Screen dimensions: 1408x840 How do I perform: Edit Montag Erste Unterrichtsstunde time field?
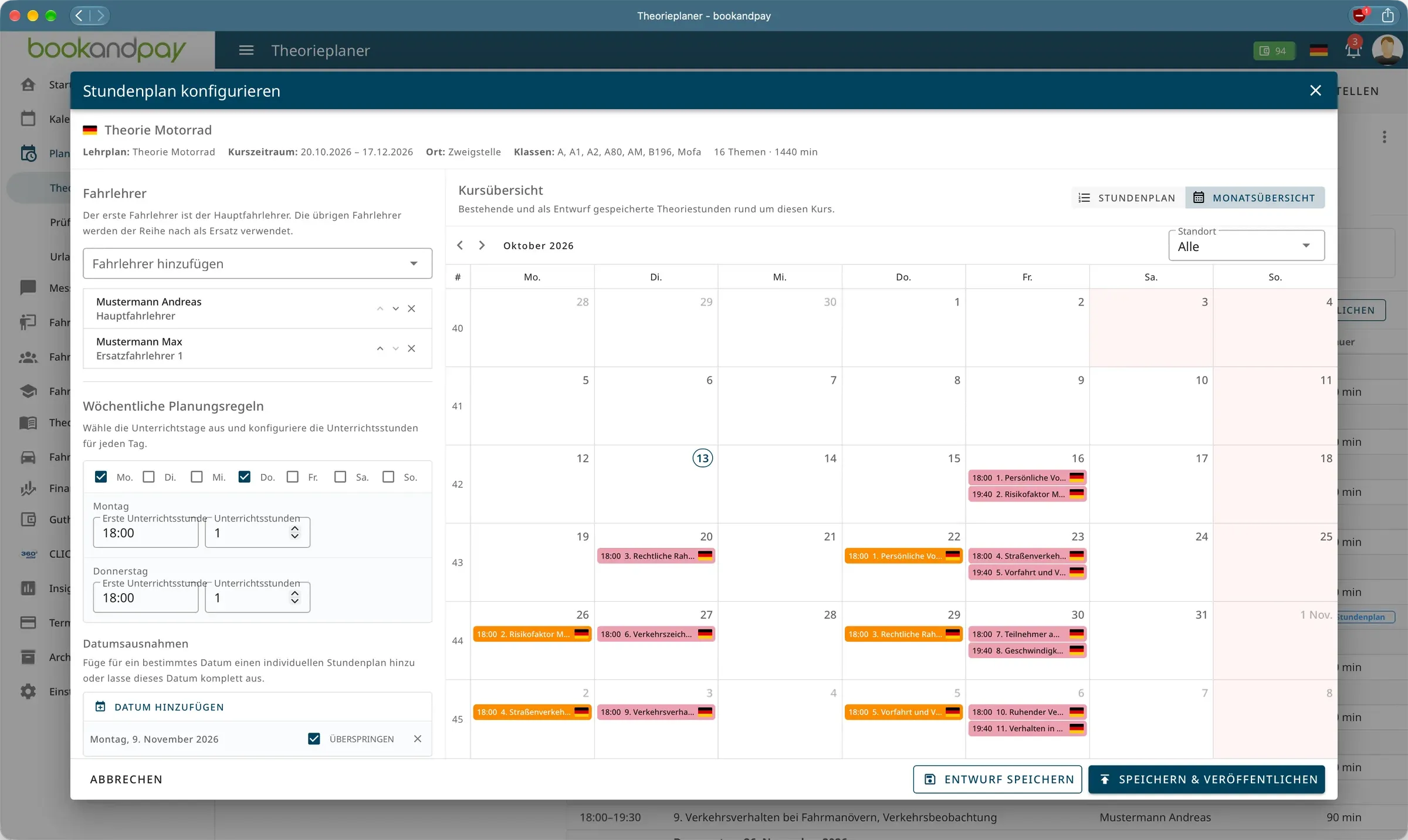coord(145,533)
